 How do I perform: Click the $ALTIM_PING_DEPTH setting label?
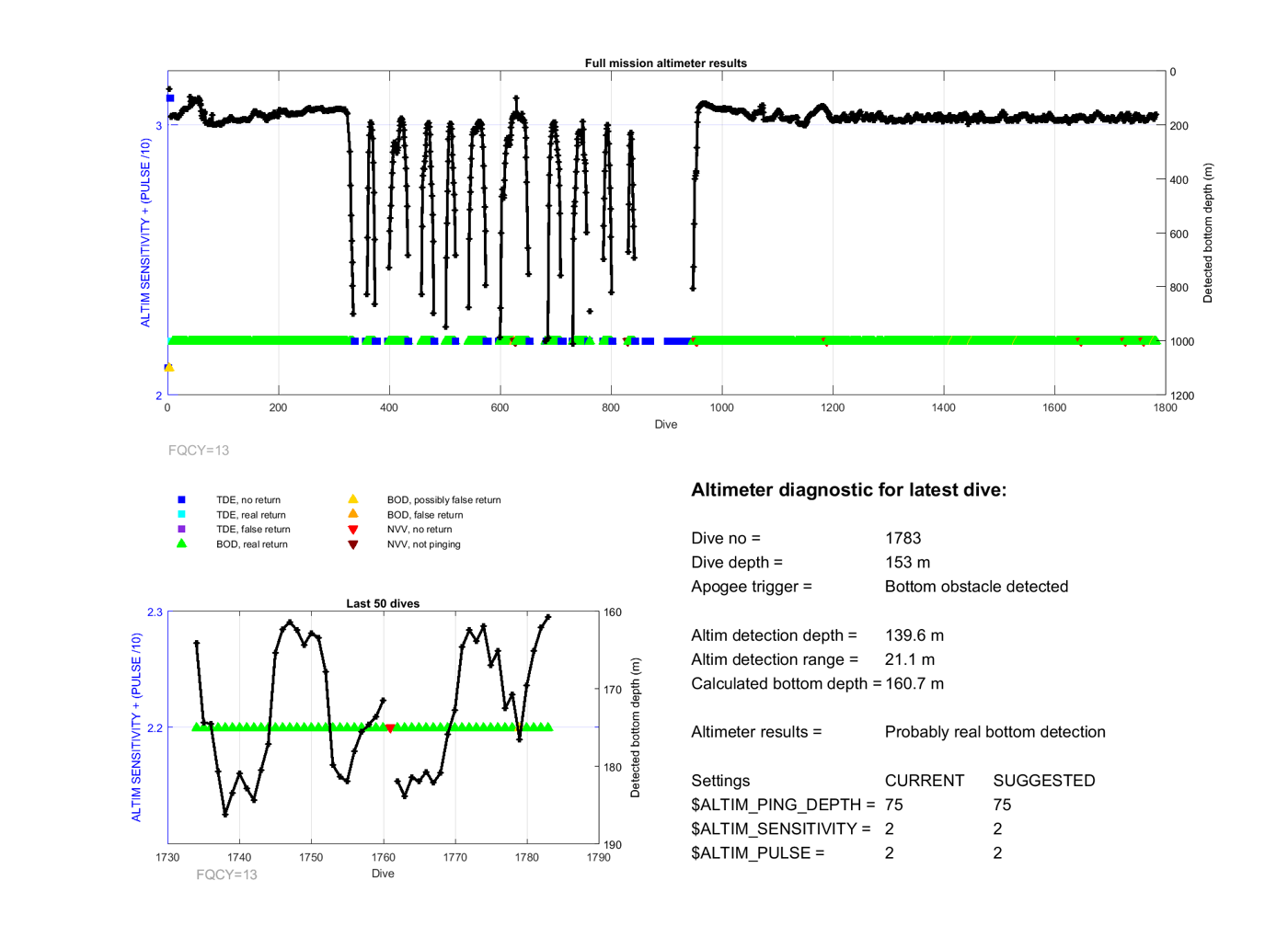click(x=783, y=805)
